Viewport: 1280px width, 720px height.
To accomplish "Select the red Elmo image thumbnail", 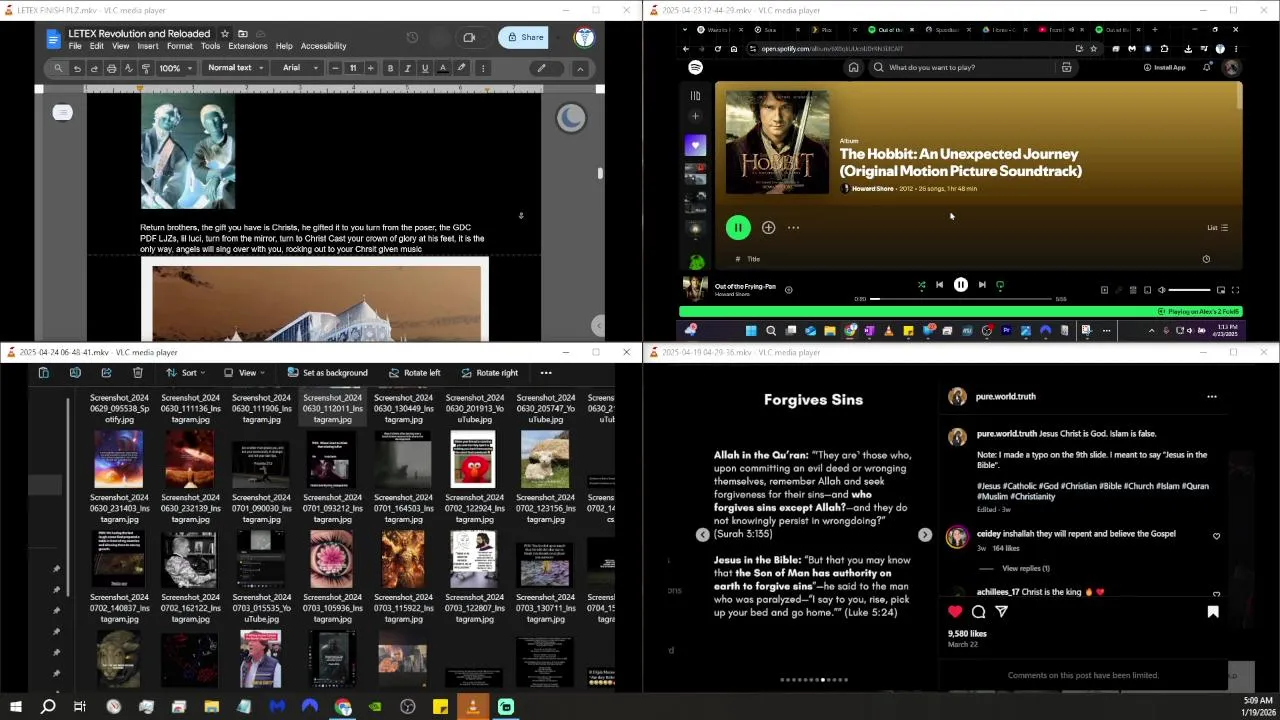I will (x=474, y=459).
